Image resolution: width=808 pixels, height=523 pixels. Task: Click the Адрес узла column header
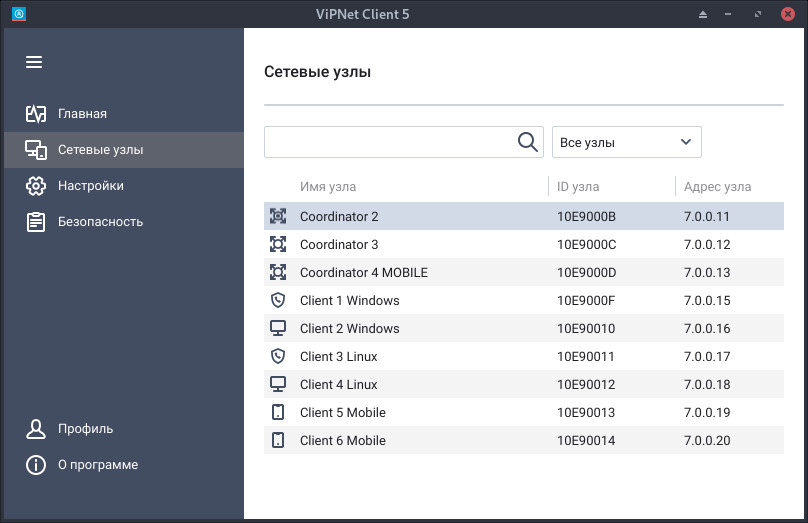(717, 187)
